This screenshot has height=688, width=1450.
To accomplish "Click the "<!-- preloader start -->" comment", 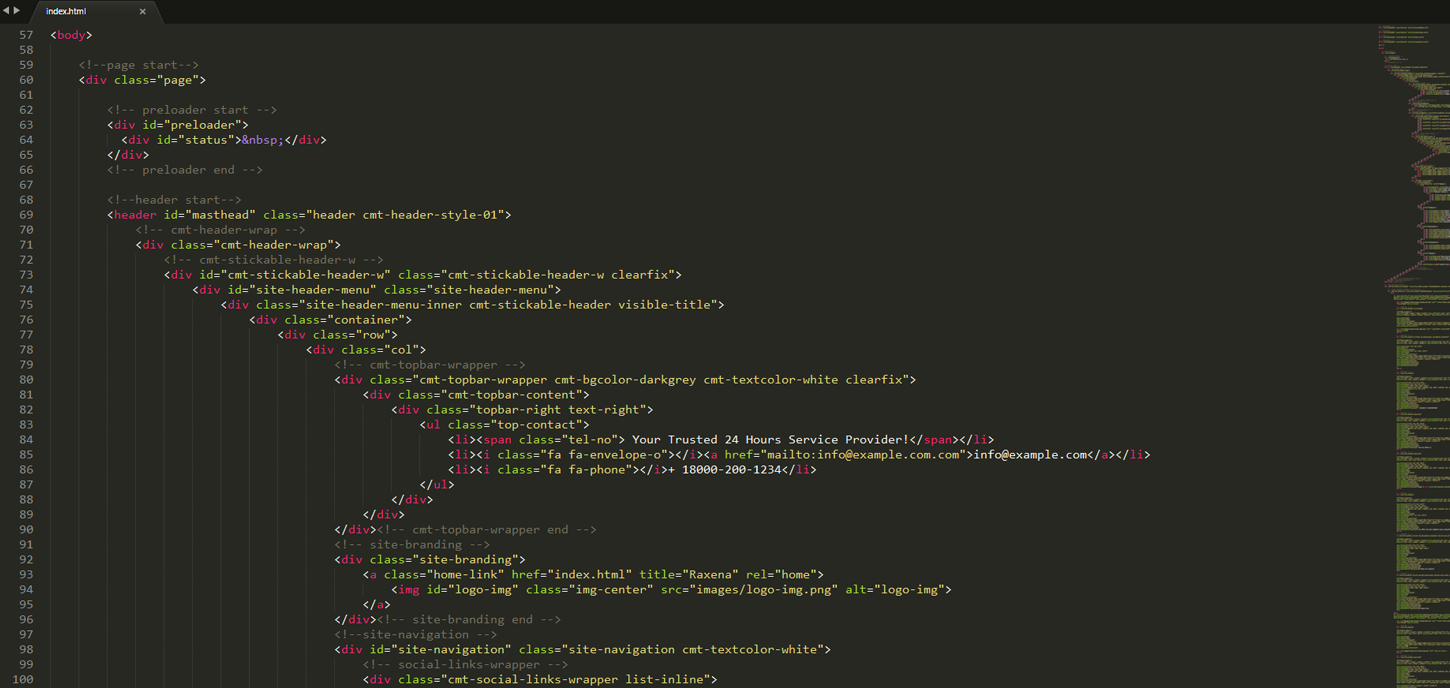I will (x=192, y=110).
